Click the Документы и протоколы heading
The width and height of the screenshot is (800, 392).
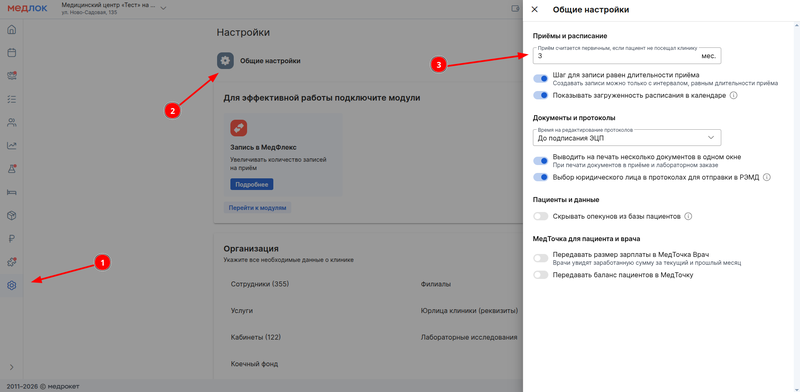pos(574,118)
